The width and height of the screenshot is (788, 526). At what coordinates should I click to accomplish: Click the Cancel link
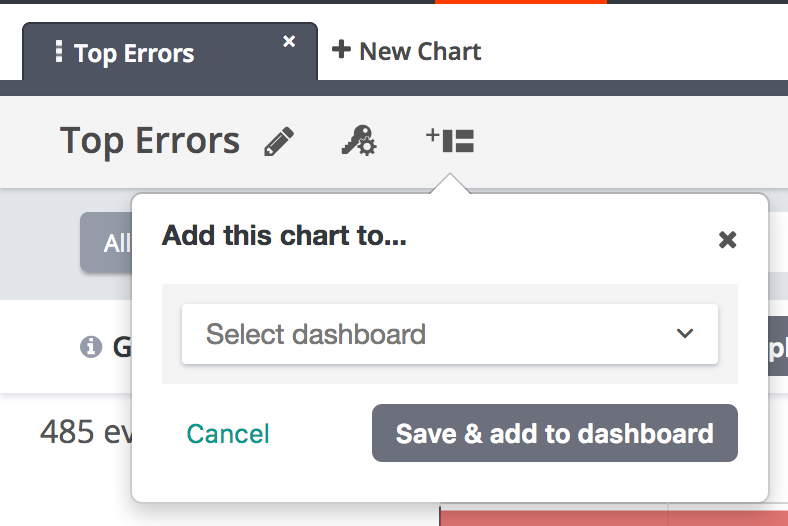[x=228, y=433]
